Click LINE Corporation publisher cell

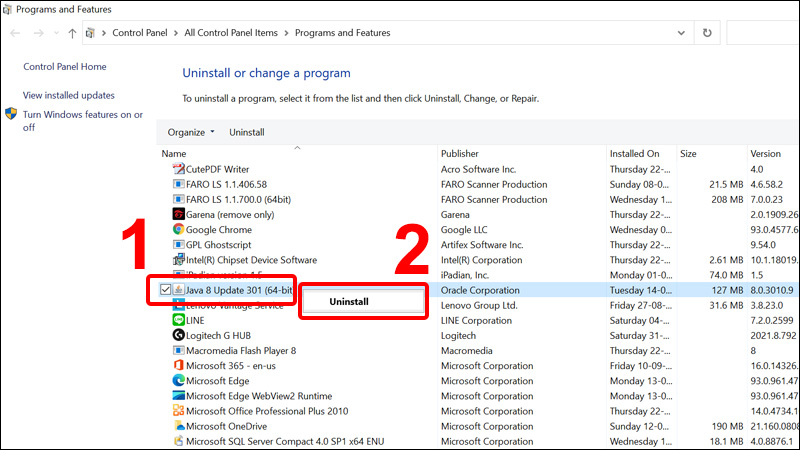click(x=476, y=320)
